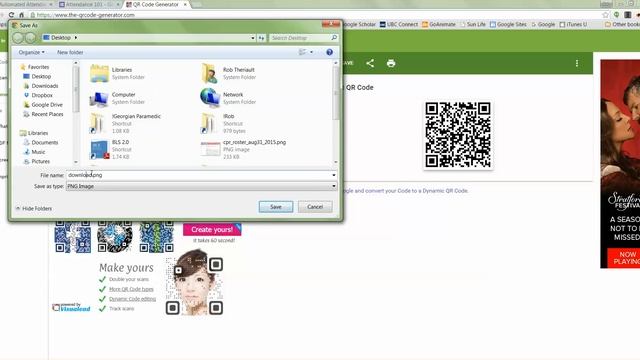Open the Sun Life bookmark

click(473, 24)
